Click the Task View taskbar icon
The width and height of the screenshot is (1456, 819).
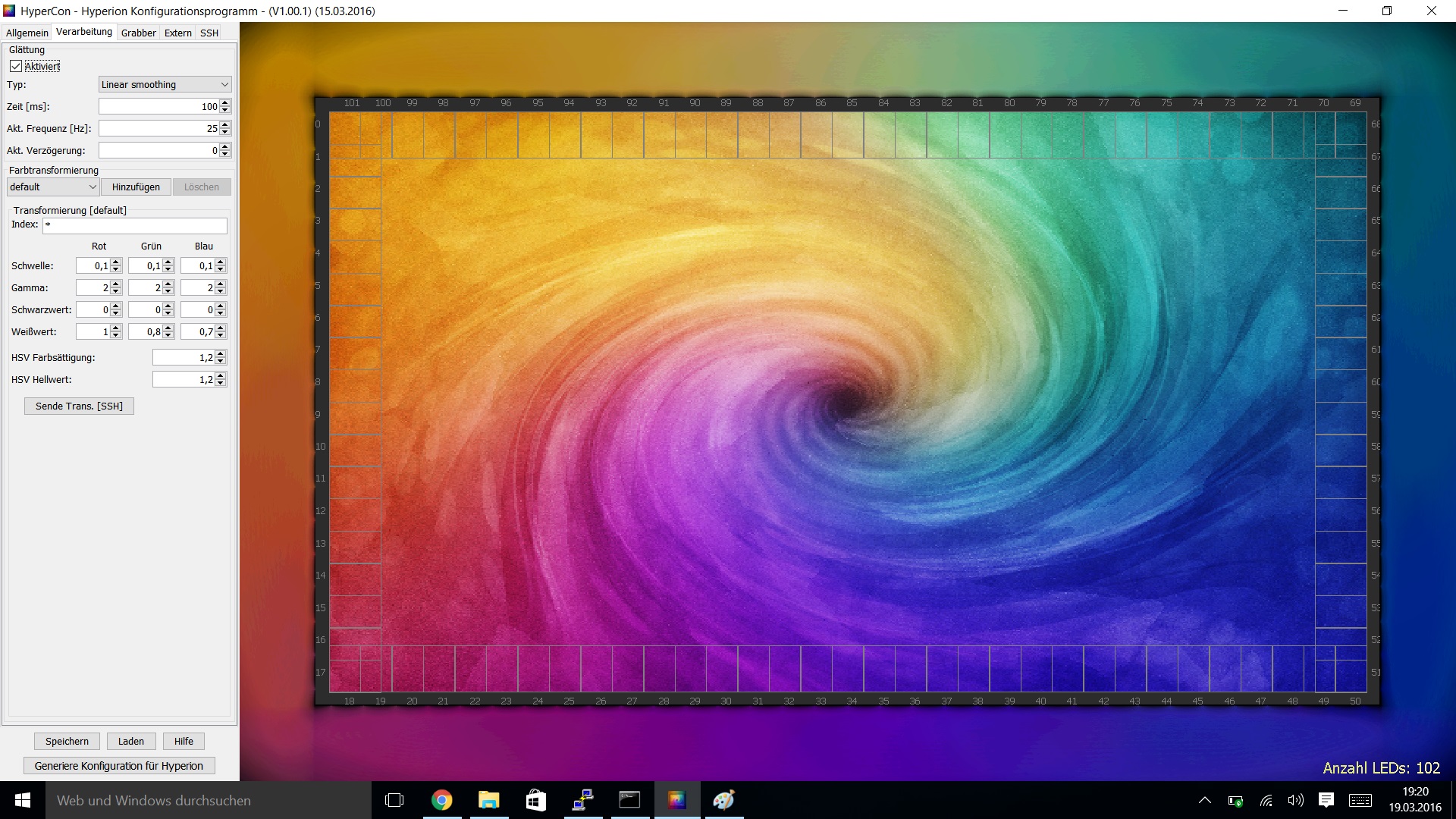pyautogui.click(x=394, y=800)
